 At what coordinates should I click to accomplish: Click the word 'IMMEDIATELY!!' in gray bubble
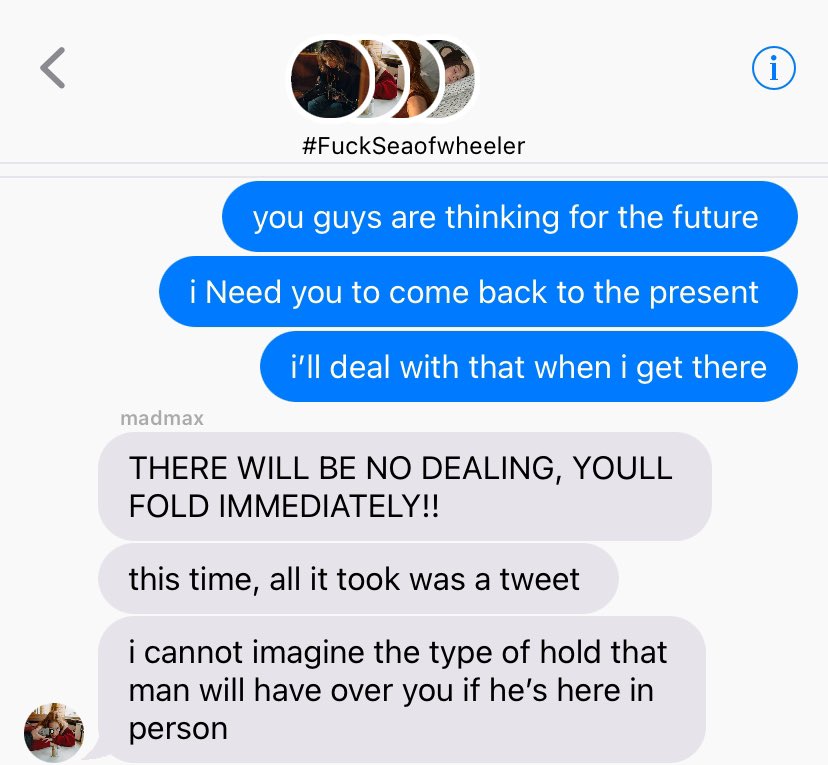328,506
